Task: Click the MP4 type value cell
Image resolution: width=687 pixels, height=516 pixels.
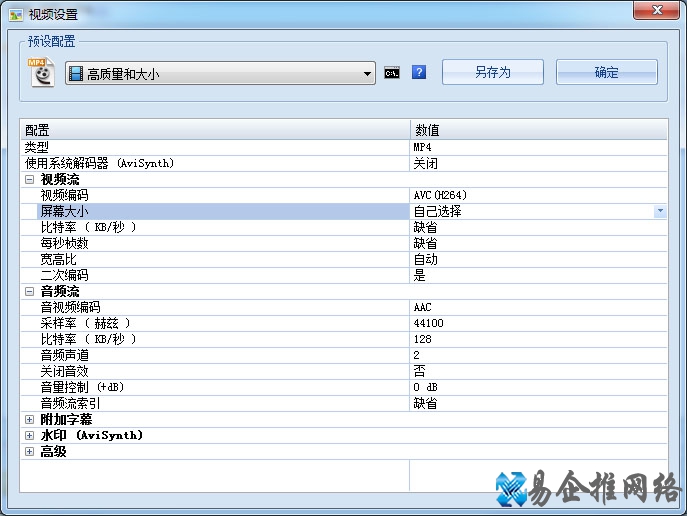Action: click(x=539, y=147)
